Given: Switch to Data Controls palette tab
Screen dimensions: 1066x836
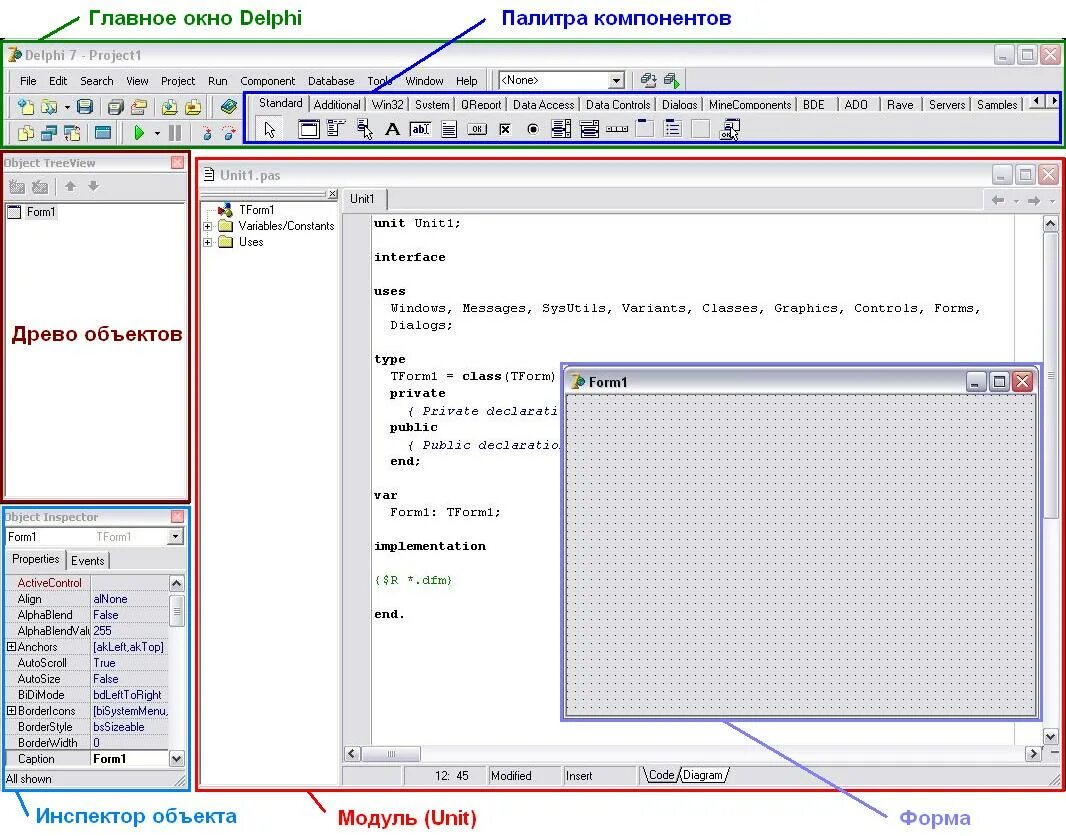Looking at the screenshot, I should tap(618, 105).
